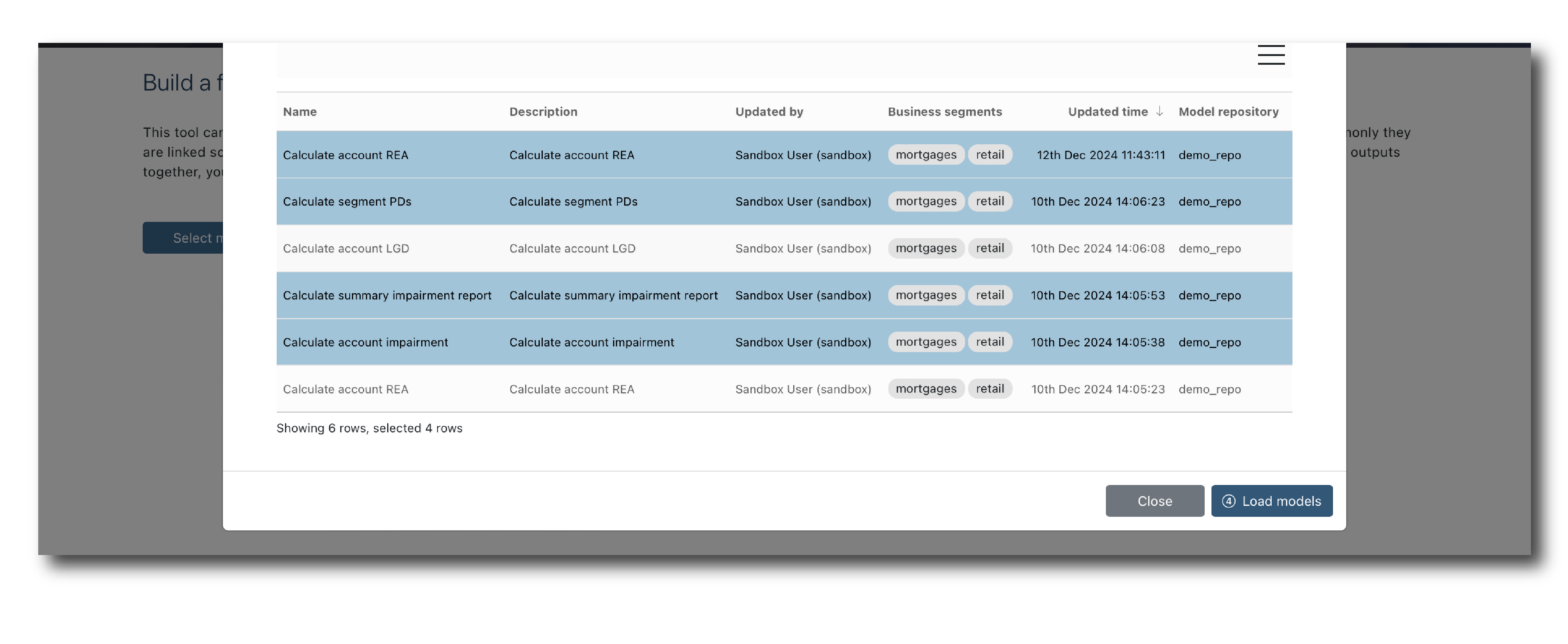Sort by Name column header
The height and width of the screenshot is (644, 1568).
(x=299, y=111)
